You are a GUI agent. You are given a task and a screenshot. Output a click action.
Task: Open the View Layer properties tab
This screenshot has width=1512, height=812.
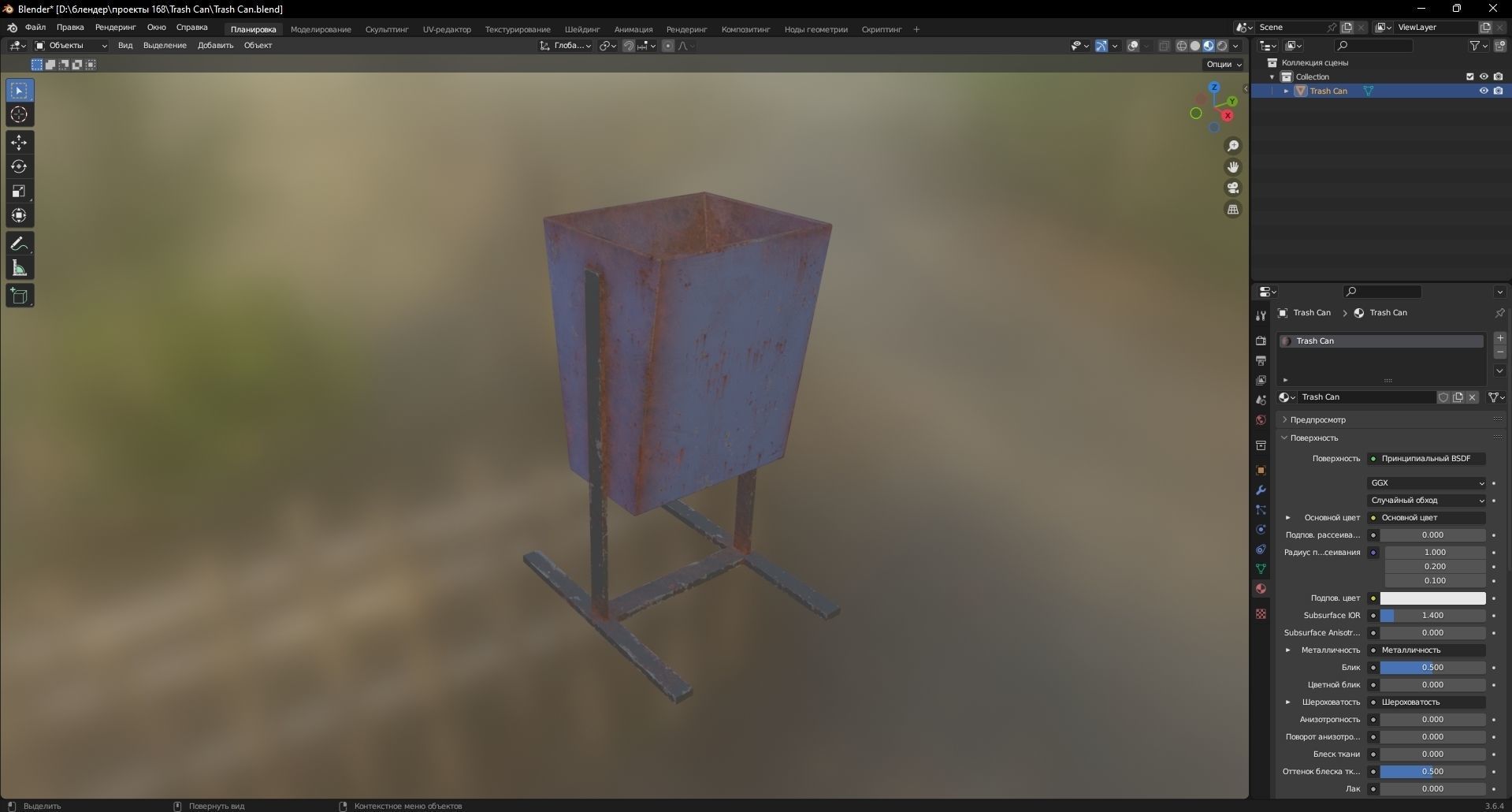click(1261, 380)
